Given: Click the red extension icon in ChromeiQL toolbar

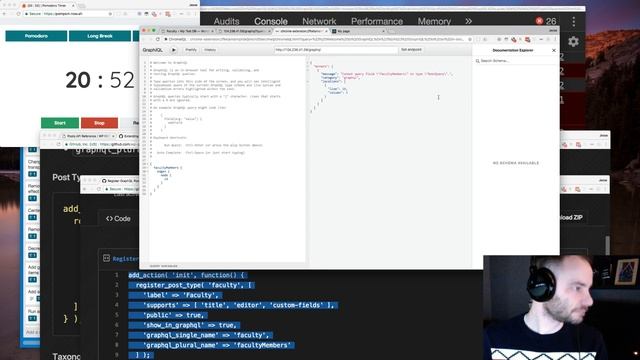Looking at the screenshot, I should (527, 39).
